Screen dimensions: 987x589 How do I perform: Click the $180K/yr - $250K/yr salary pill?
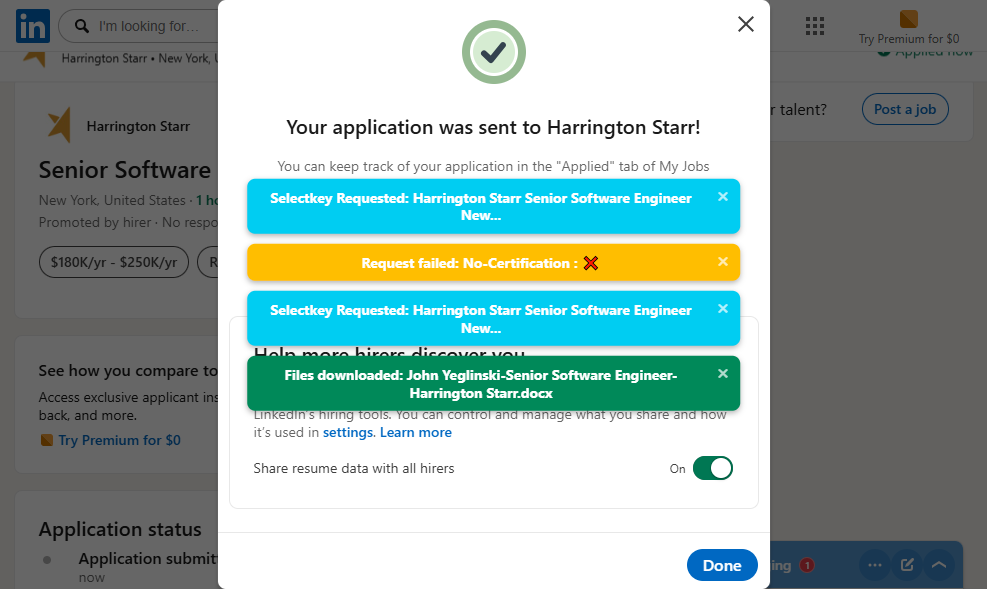(113, 262)
